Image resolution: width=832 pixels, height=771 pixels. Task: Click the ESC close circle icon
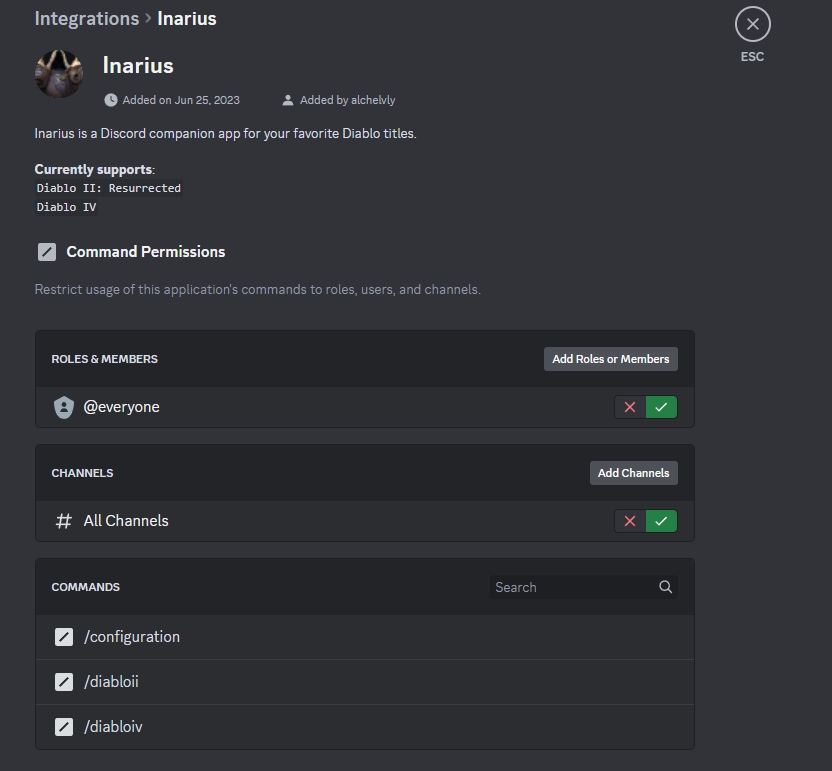point(752,24)
